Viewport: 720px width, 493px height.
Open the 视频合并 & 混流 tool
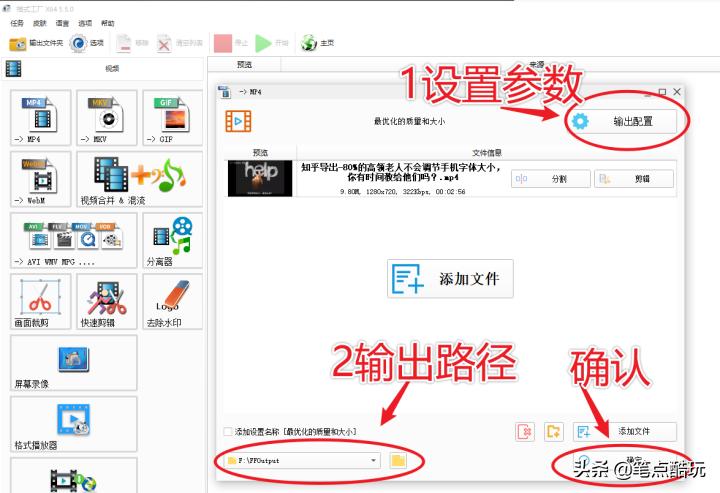(140, 179)
